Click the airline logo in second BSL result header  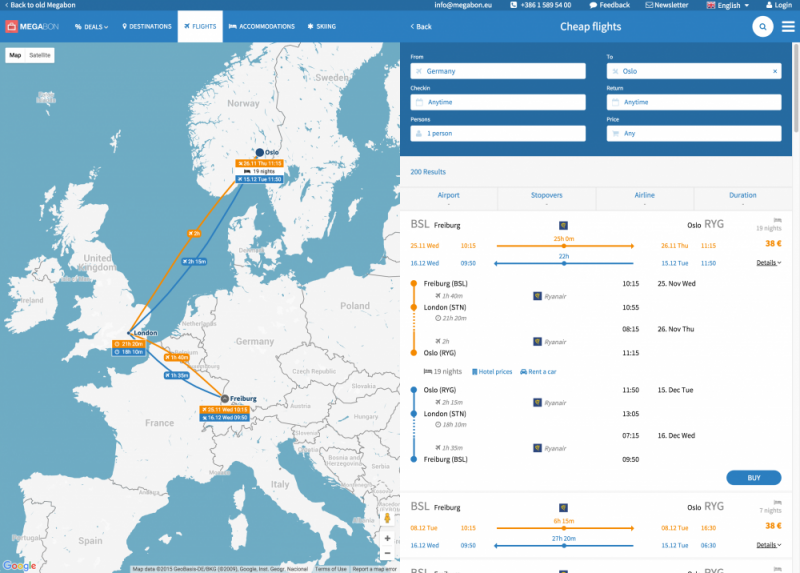563,508
